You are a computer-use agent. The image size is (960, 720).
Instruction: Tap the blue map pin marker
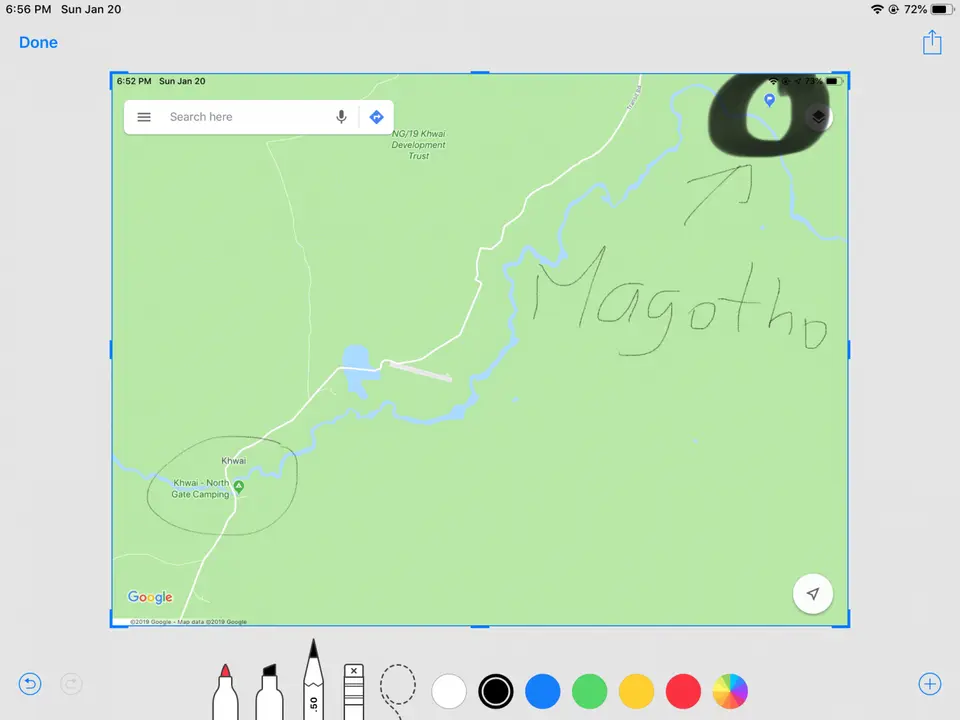click(770, 100)
